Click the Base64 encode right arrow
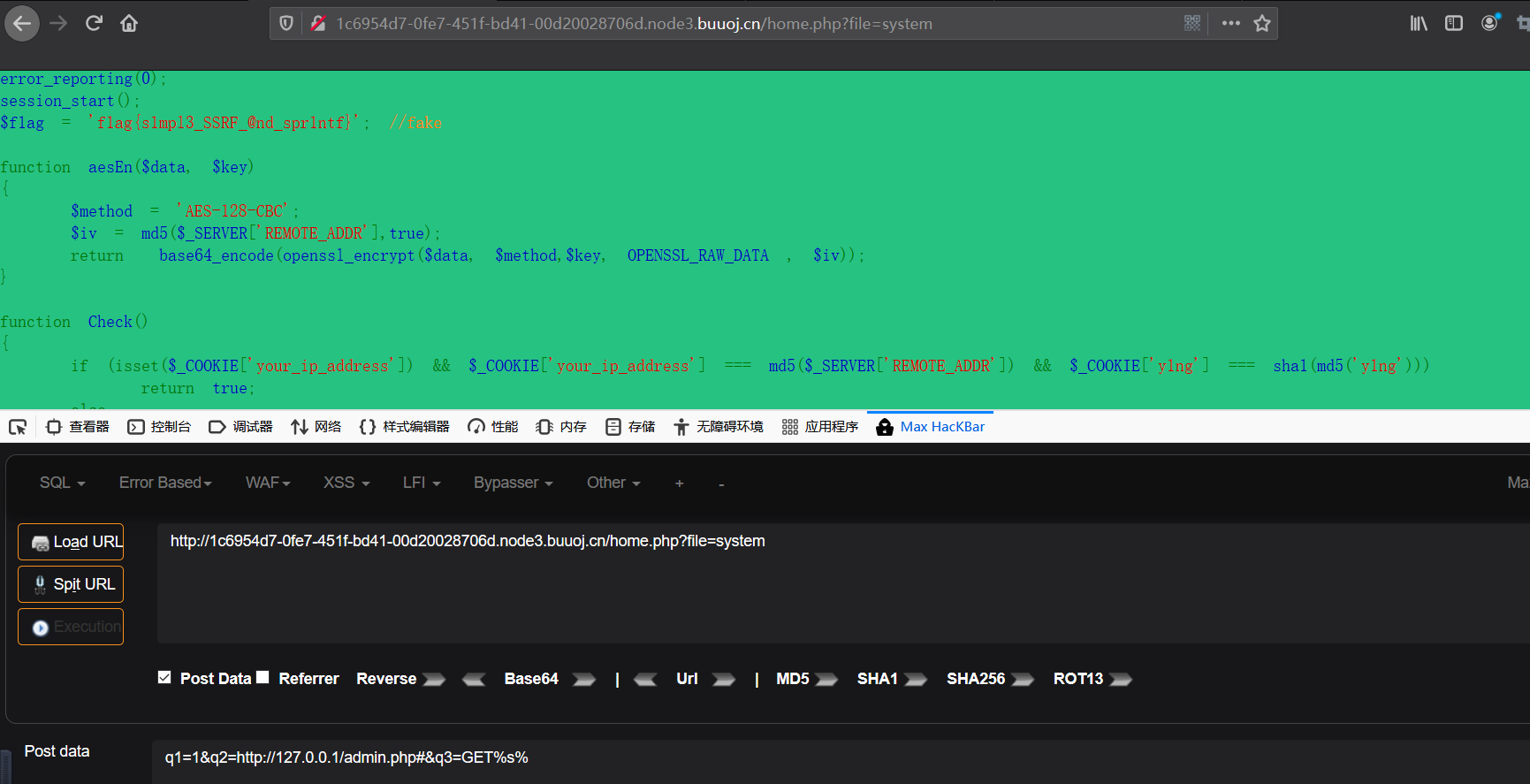Screen dimensions: 1530x784 pos(583,679)
